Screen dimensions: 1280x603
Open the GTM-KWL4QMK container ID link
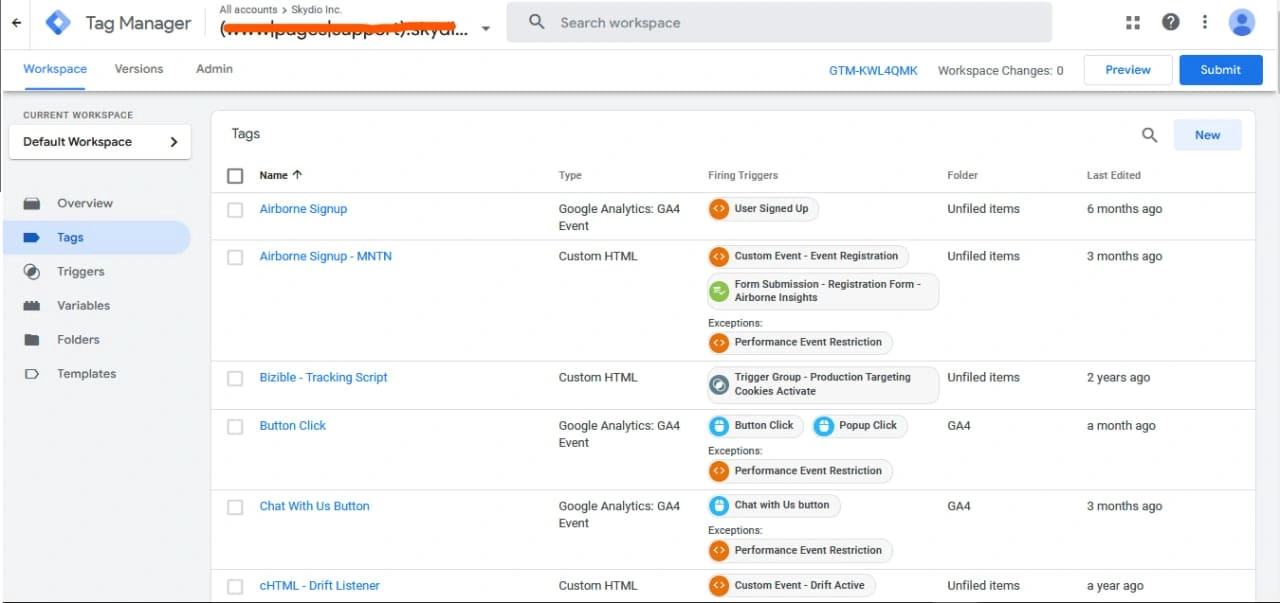873,71
